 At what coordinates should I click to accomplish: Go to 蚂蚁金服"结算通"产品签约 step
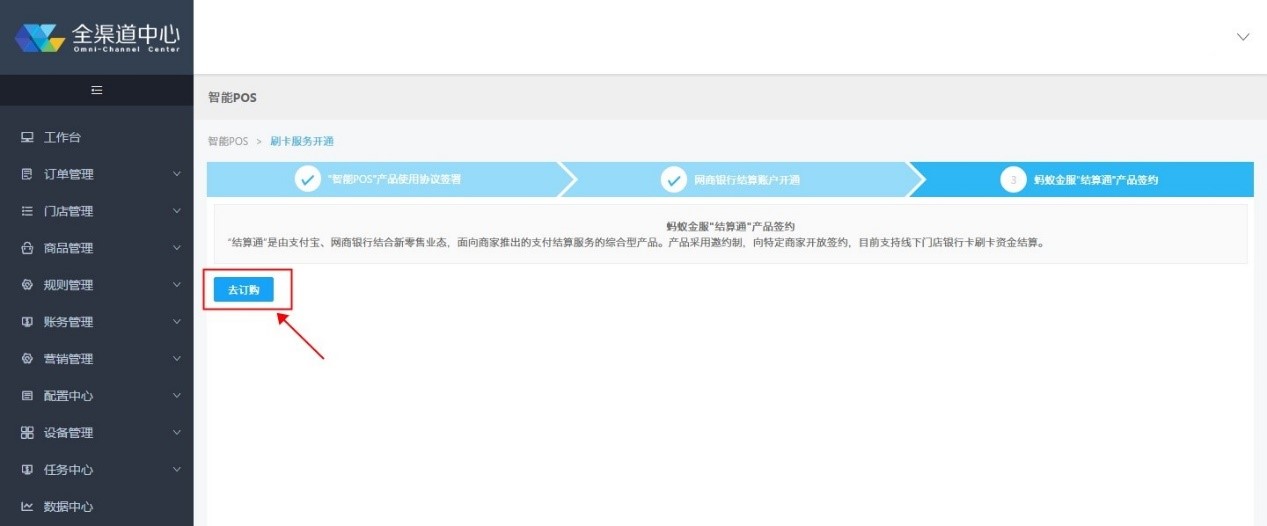[1082, 180]
